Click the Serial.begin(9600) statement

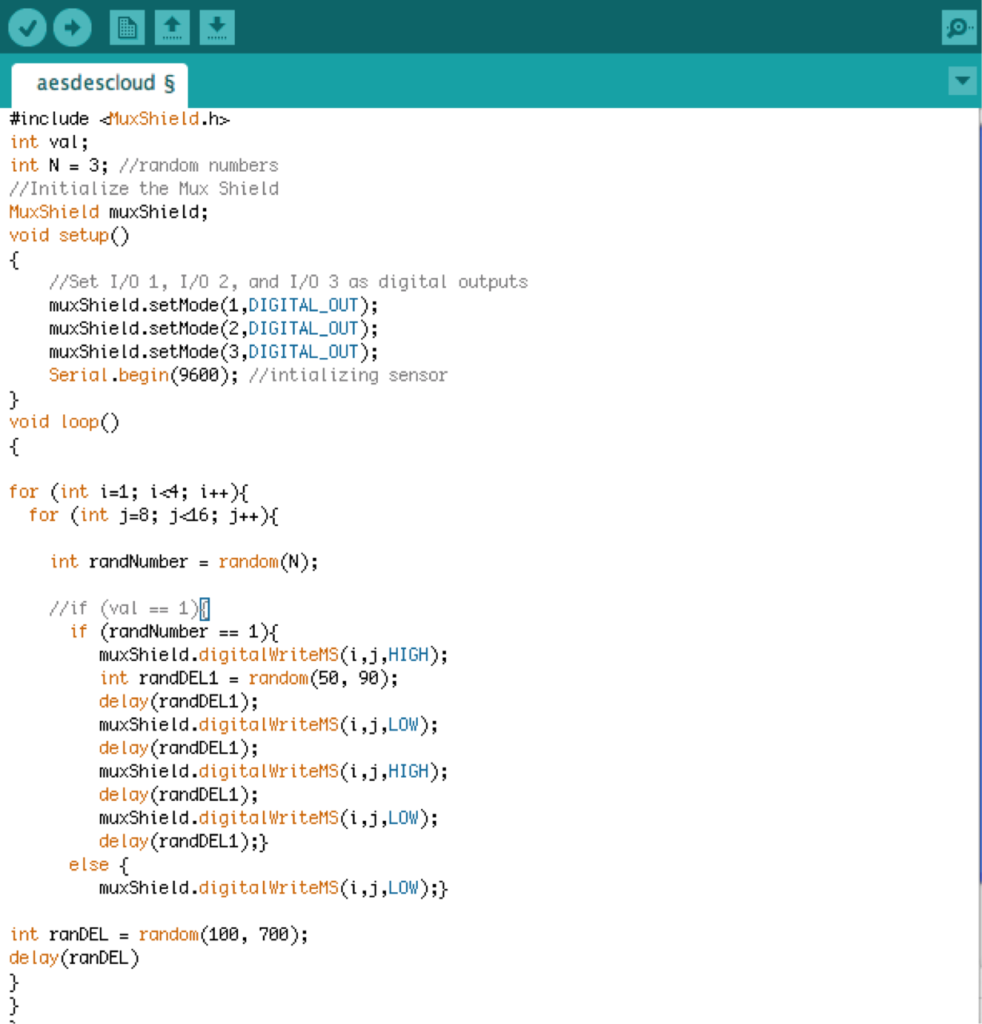pos(143,375)
